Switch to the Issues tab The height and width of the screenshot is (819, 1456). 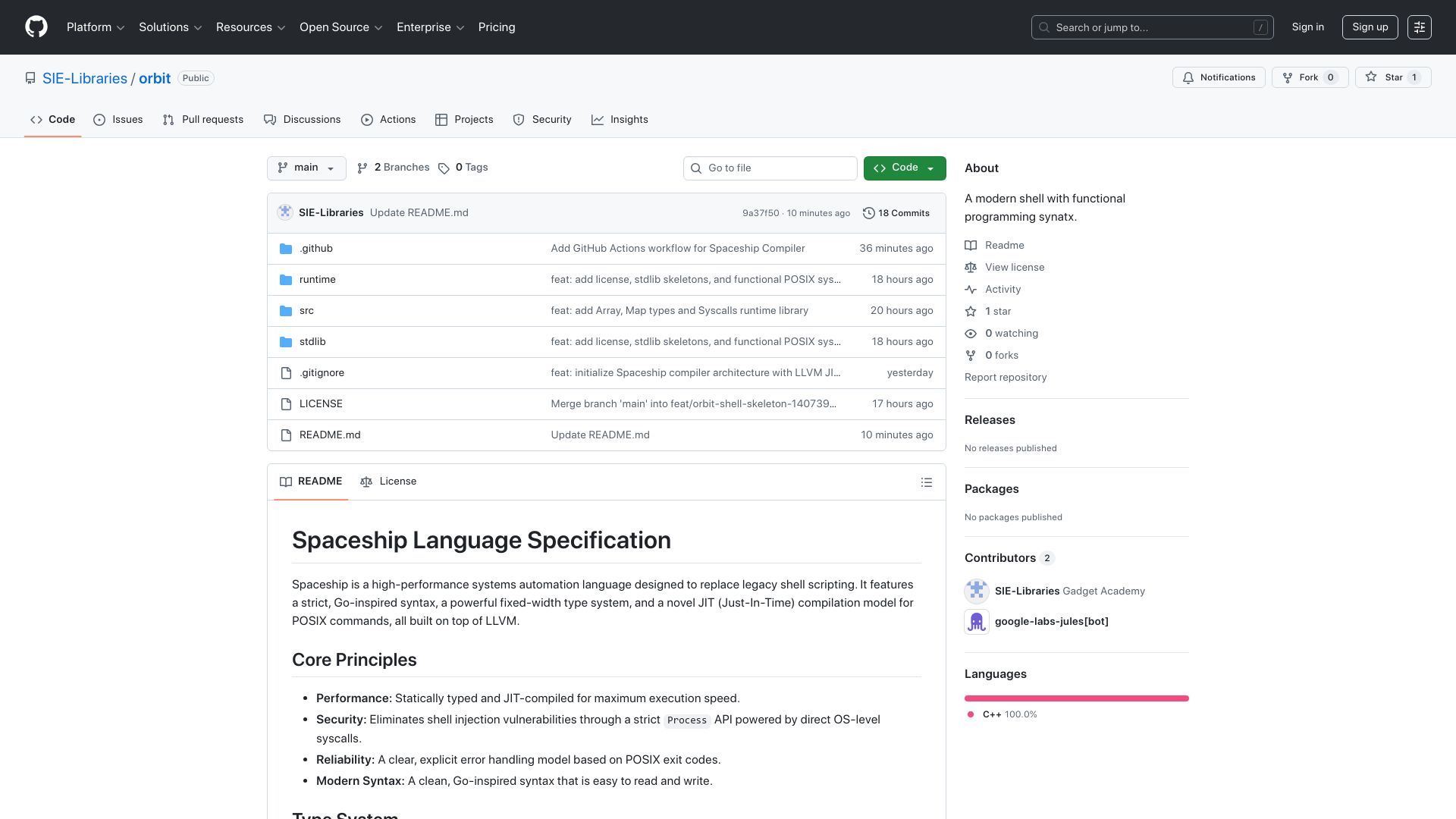tap(118, 120)
